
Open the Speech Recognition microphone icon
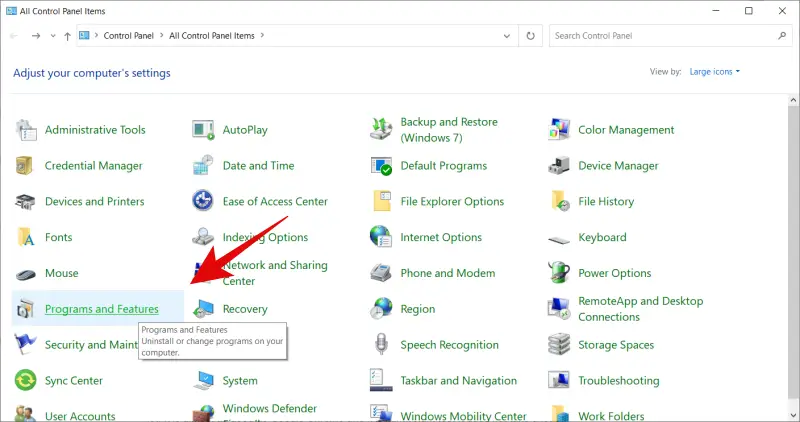click(x=381, y=344)
